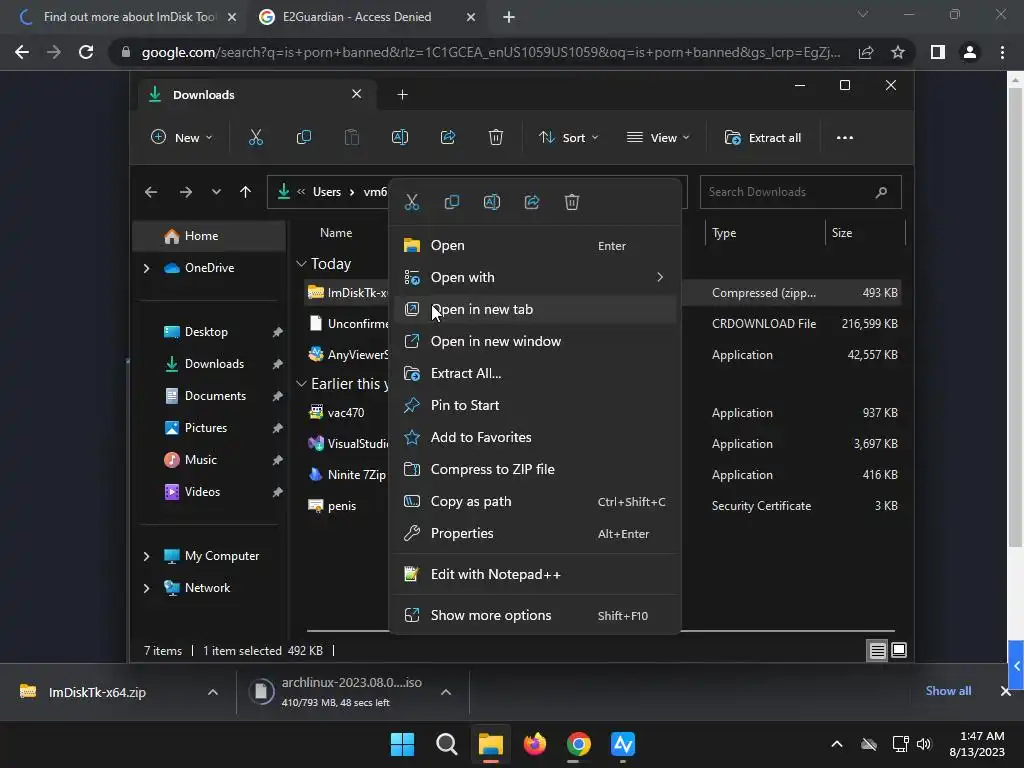The image size is (1024, 768).
Task: Click the Rename icon in the context menu
Action: [x=492, y=202]
